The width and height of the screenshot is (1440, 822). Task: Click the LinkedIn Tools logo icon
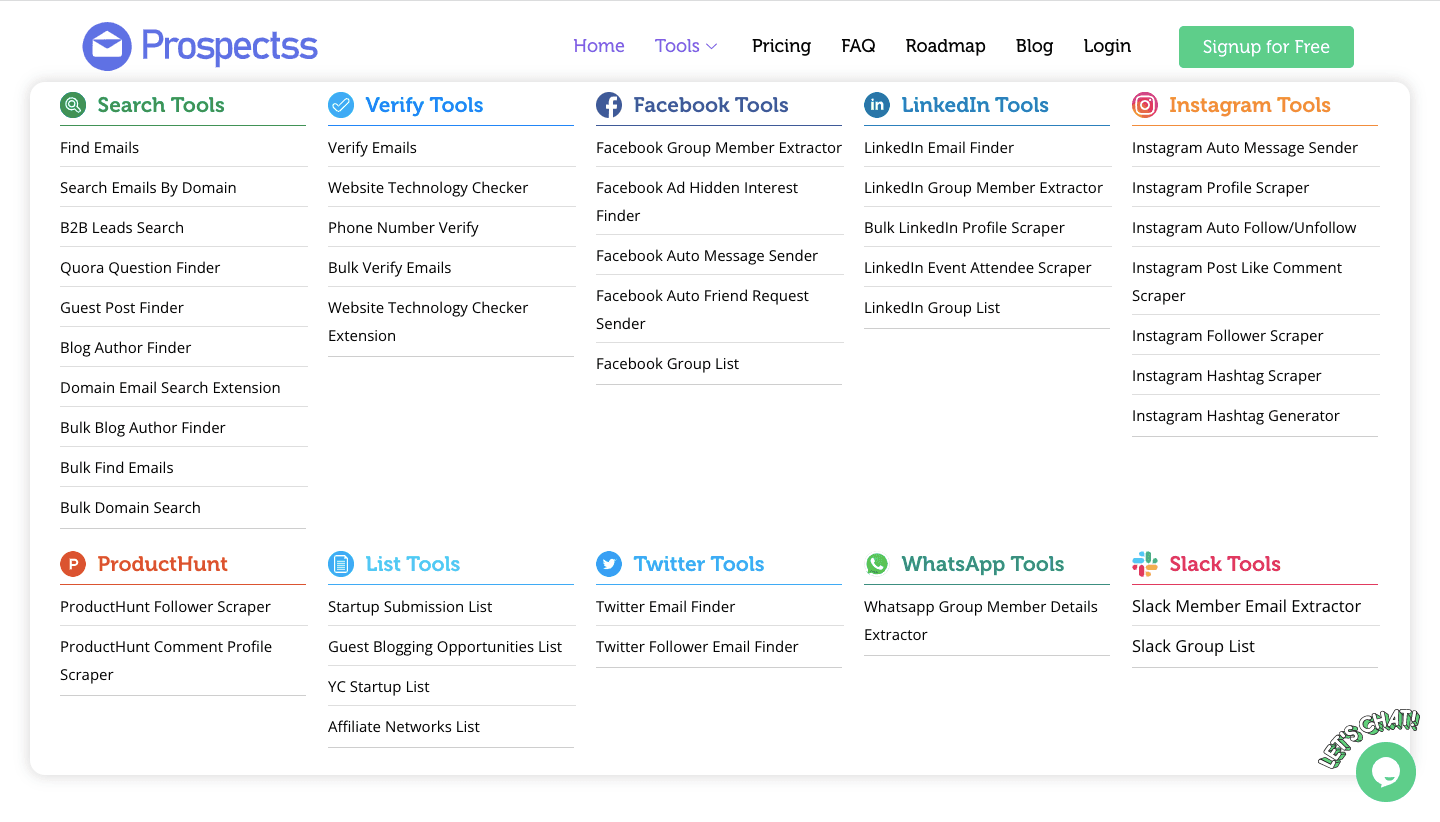pos(877,105)
